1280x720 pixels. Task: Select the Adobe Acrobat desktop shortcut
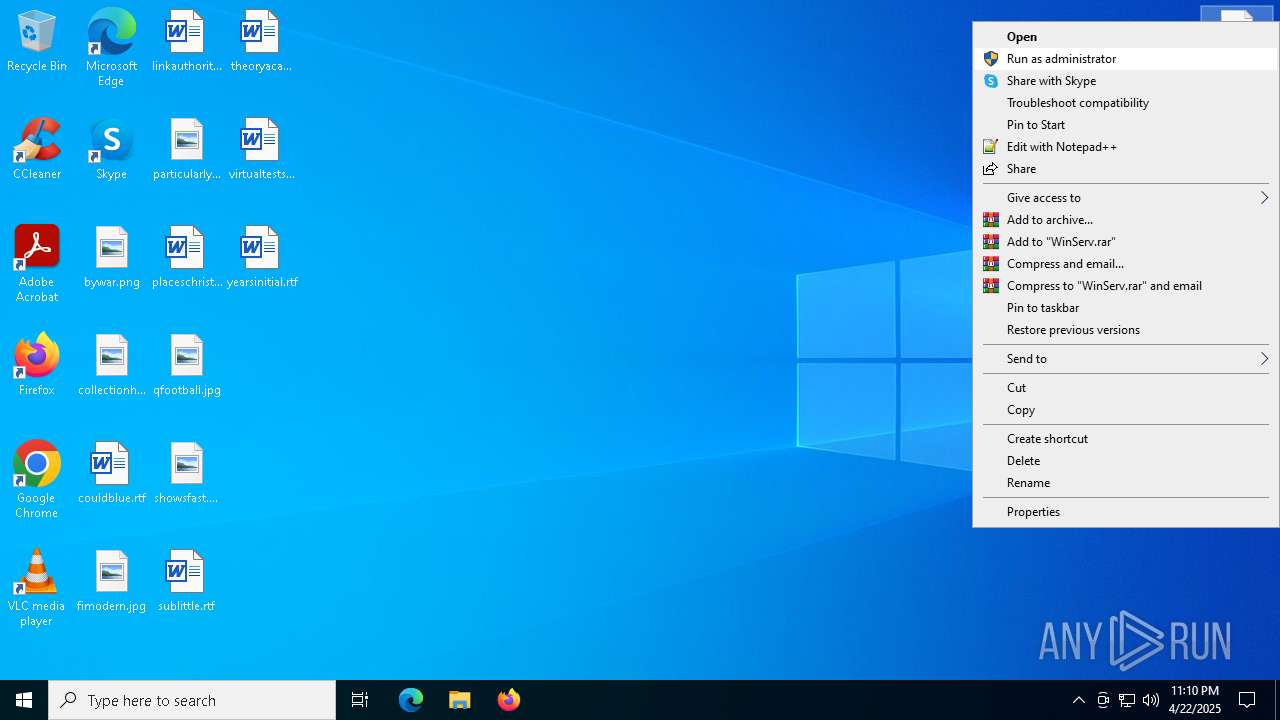[37, 264]
